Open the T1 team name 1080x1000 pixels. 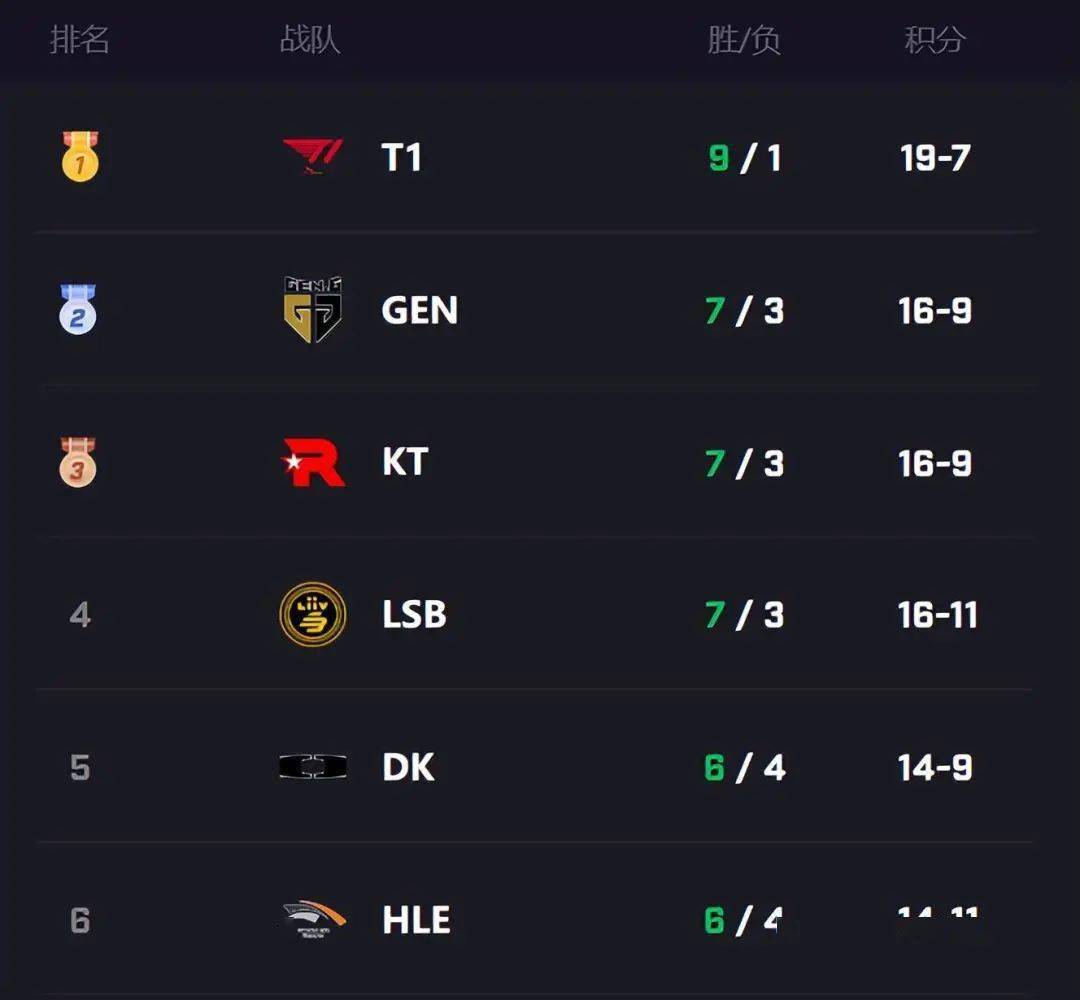[402, 158]
